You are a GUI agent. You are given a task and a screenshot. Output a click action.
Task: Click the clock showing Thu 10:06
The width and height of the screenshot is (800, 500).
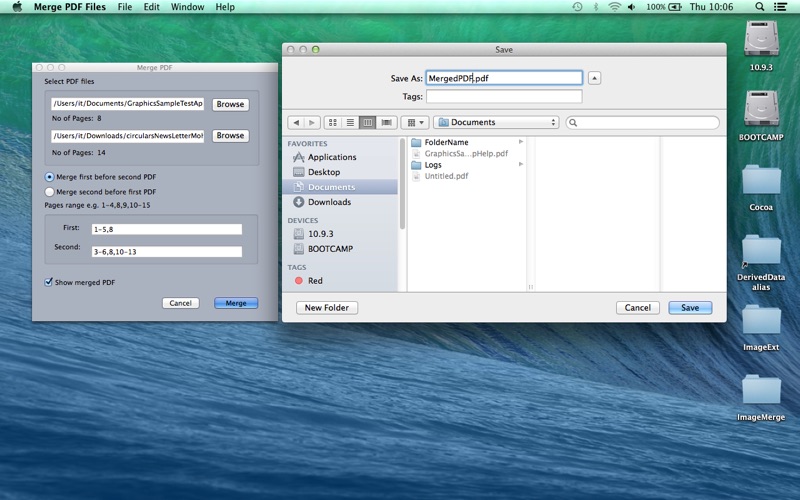(711, 7)
